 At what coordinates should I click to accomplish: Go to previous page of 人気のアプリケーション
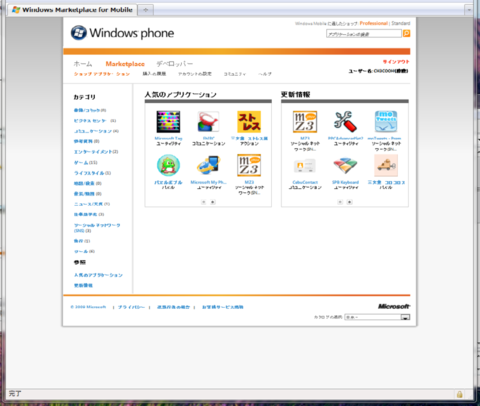point(204,202)
